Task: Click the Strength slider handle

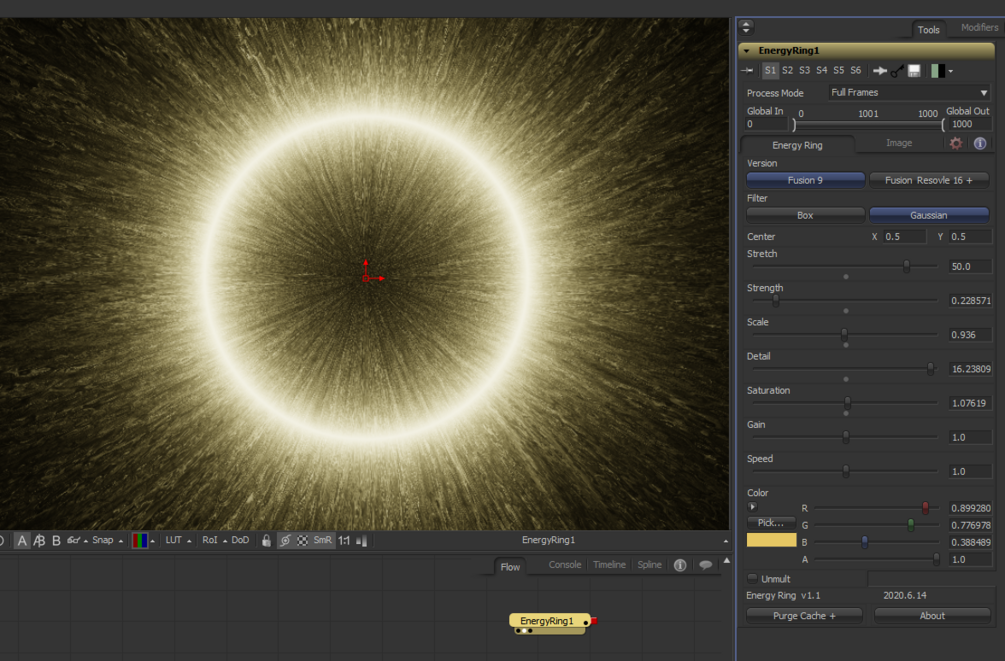Action: 776,300
